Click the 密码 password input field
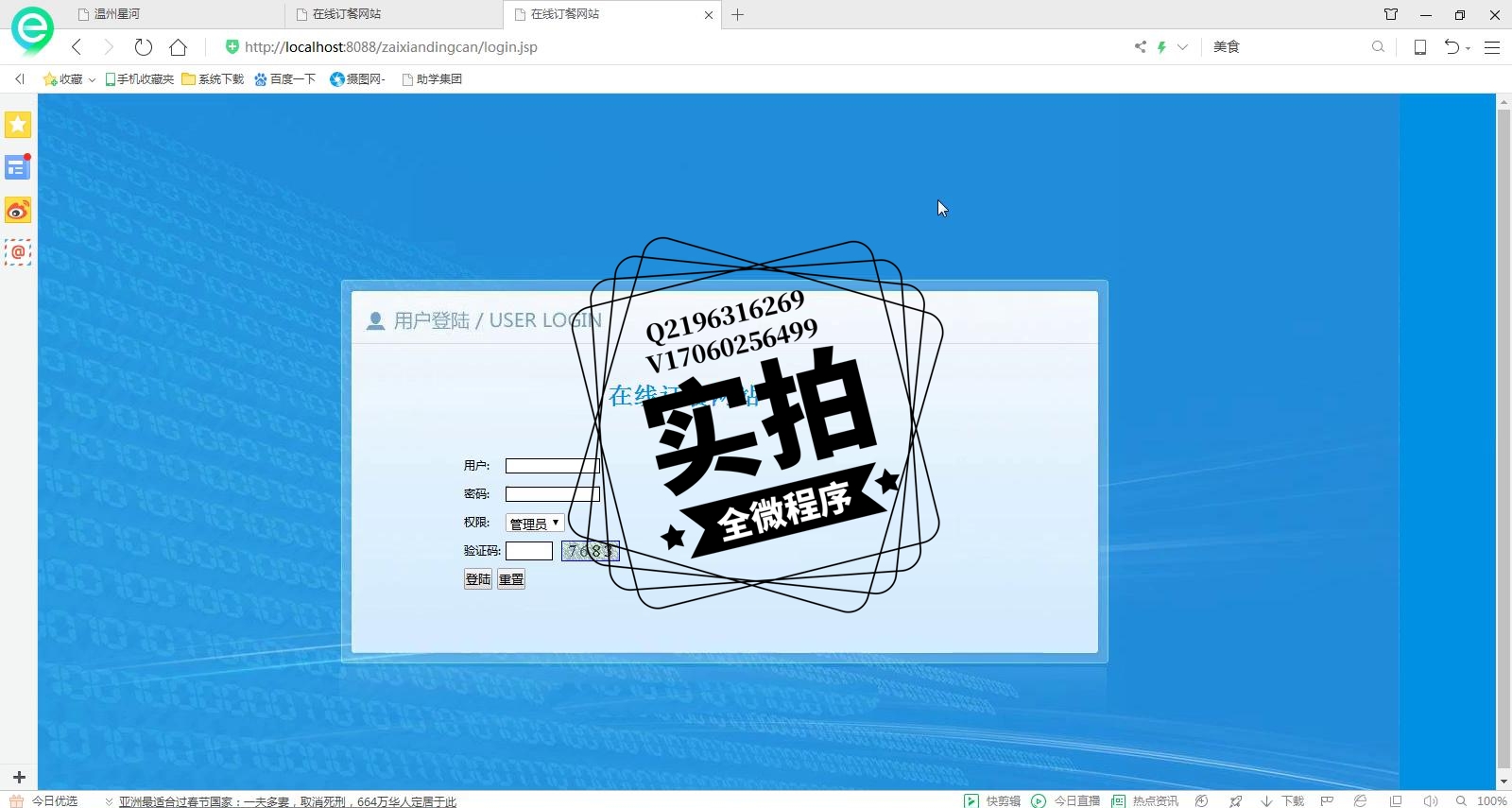 point(553,494)
